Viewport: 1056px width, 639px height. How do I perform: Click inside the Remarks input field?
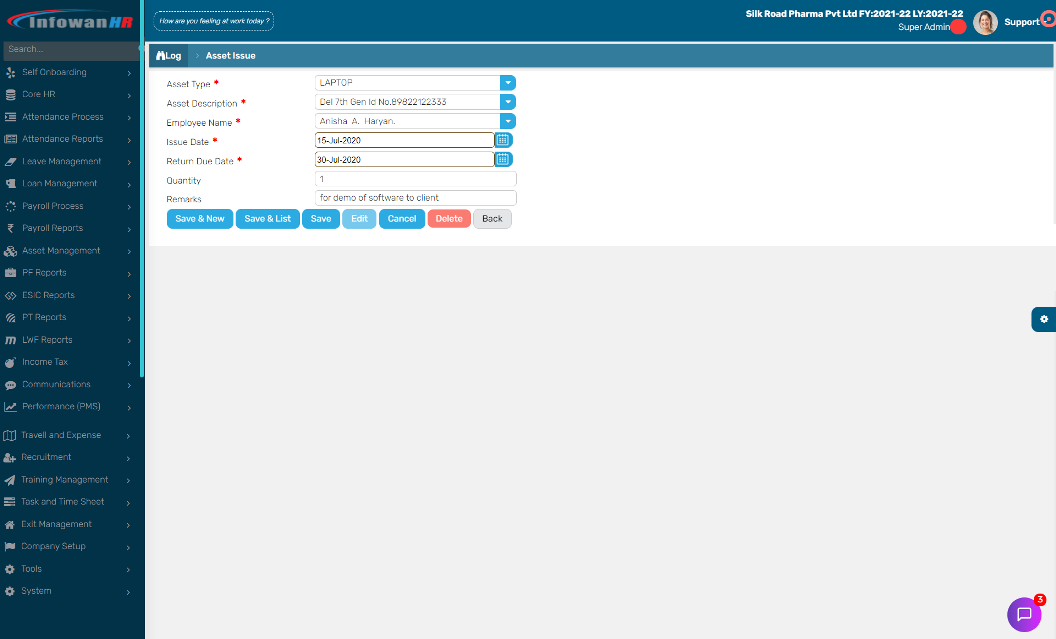coord(415,198)
